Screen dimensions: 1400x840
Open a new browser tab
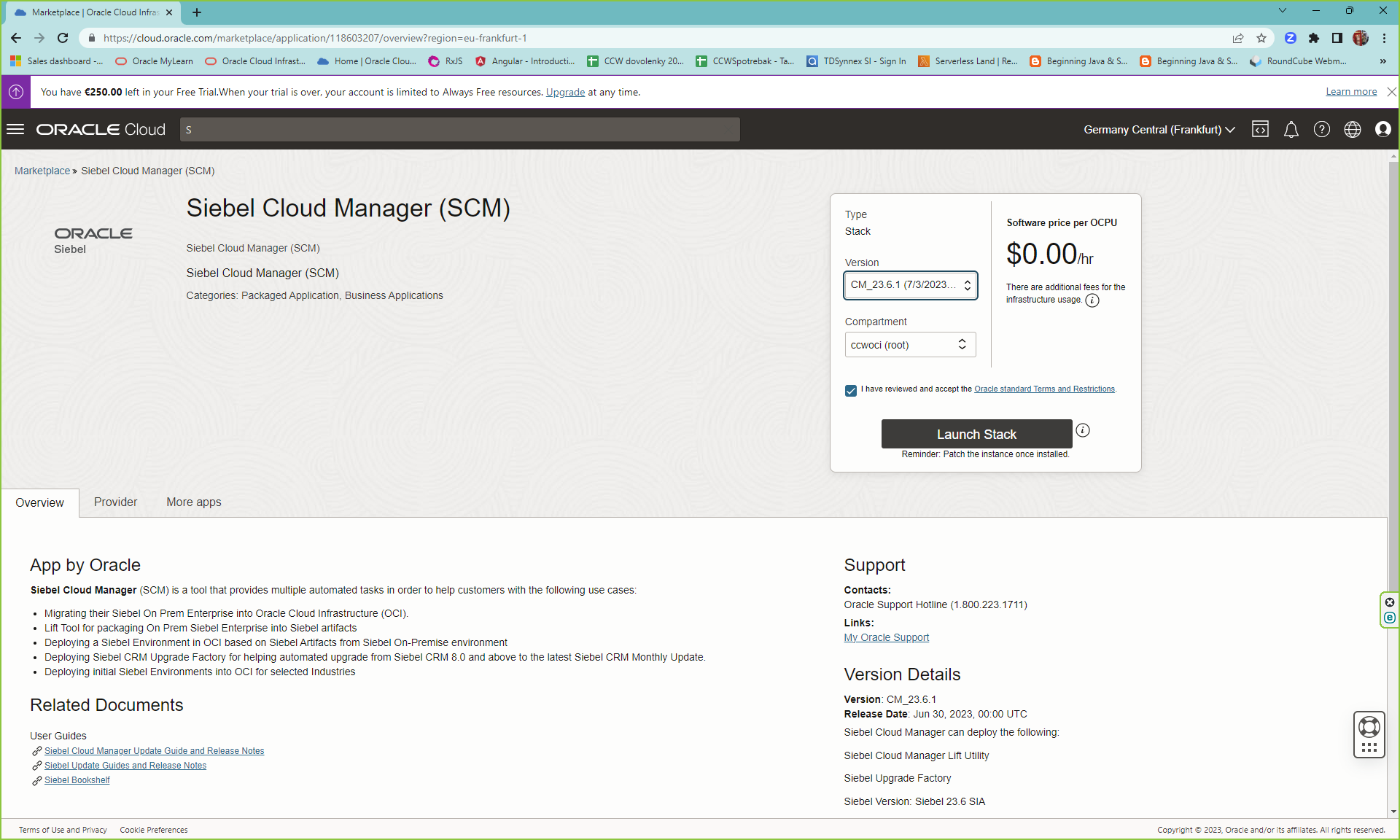coord(197,12)
